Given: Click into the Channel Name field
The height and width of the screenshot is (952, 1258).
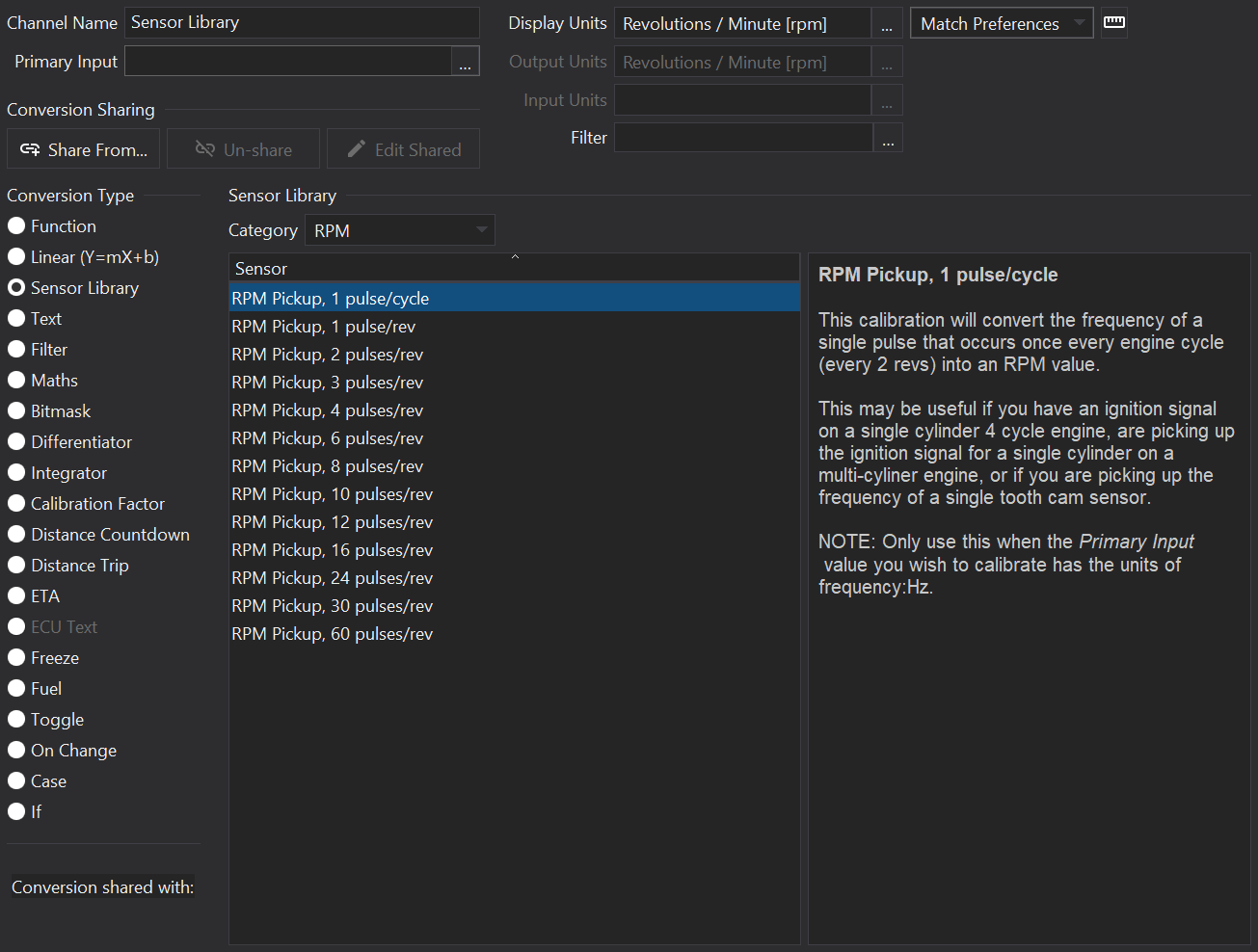Looking at the screenshot, I should point(302,22).
